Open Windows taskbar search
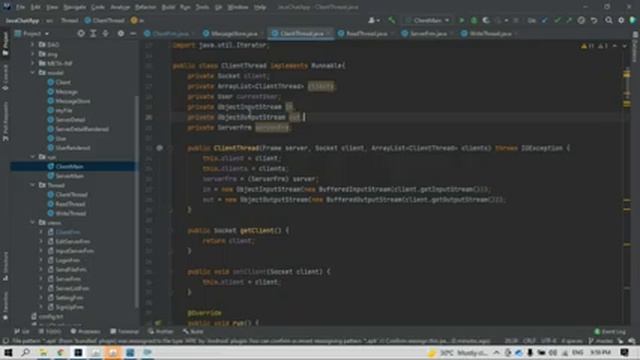This screenshot has width=640, height=360. (25, 352)
